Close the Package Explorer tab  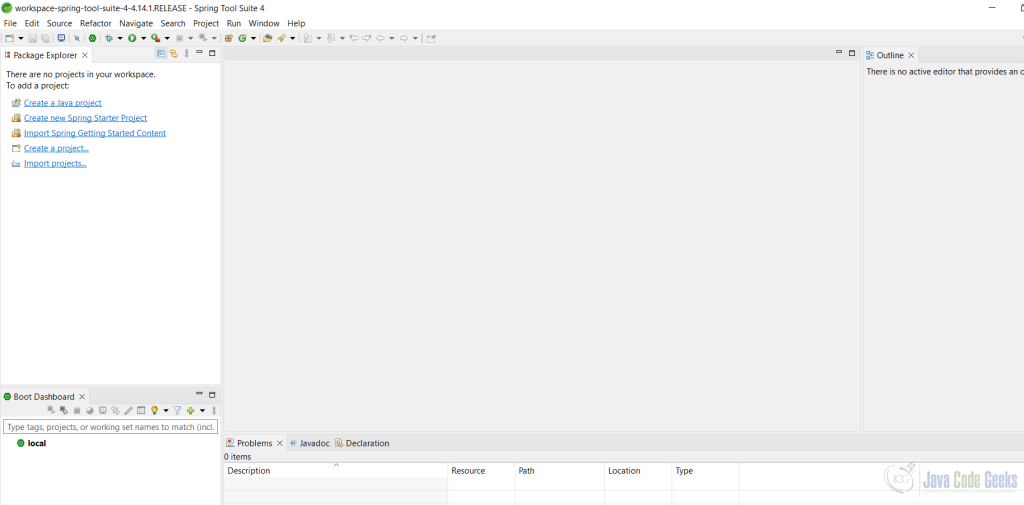(x=85, y=56)
